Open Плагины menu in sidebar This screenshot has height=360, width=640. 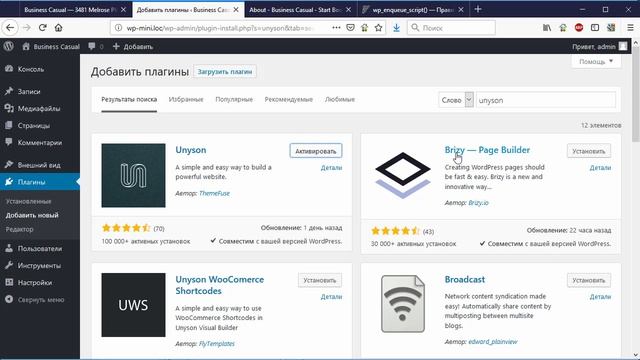[x=40, y=182]
